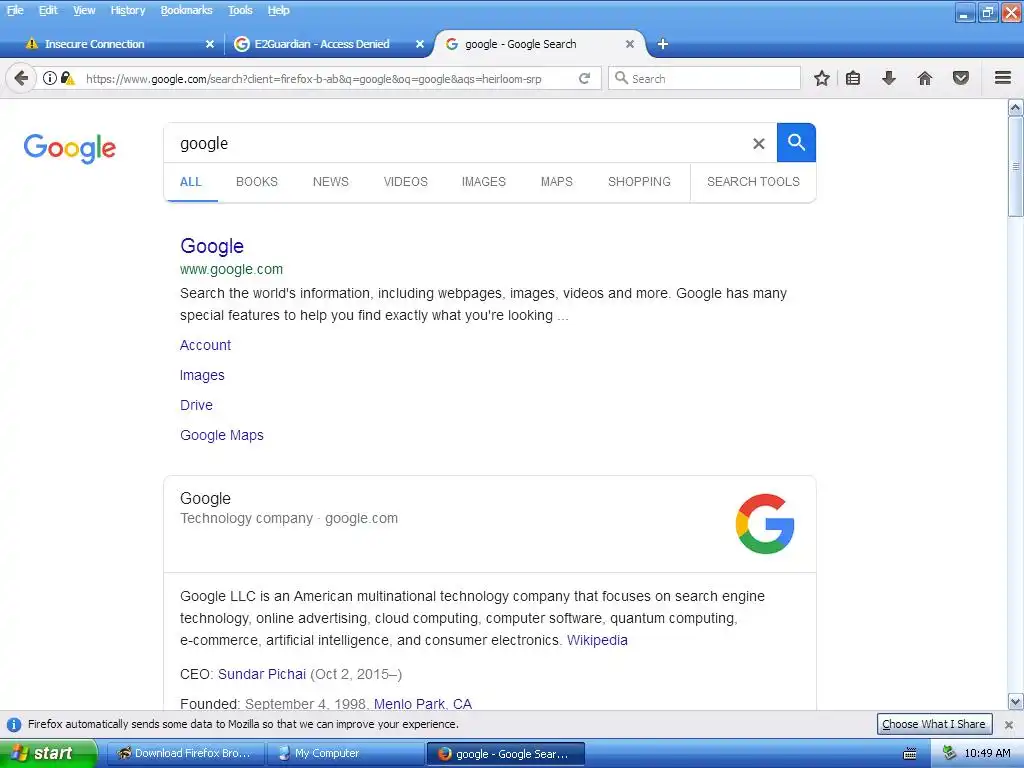This screenshot has height=768, width=1024.
Task: Click the vertical scrollbar up arrow
Action: 1016,107
